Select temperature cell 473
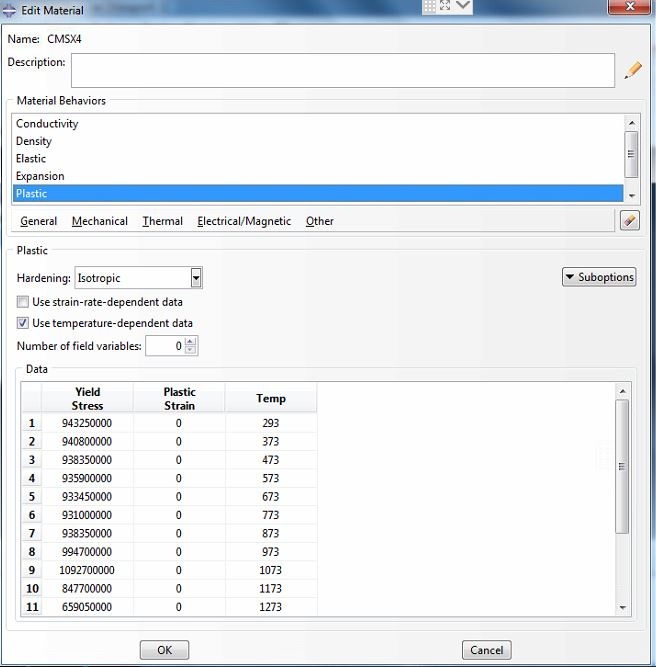Viewport: 656px width, 667px height. point(271,460)
